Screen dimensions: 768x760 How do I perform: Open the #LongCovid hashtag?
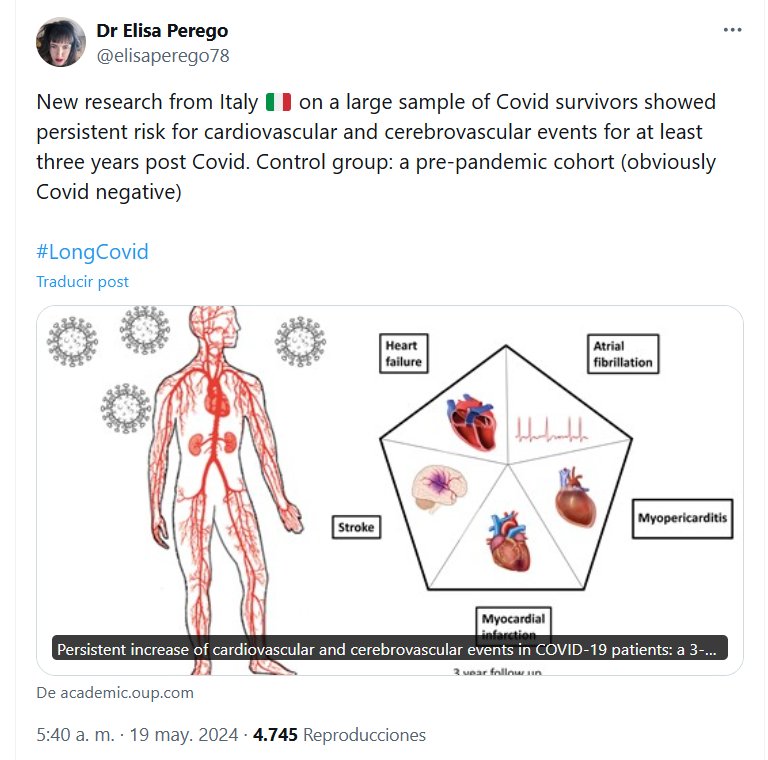click(x=92, y=252)
